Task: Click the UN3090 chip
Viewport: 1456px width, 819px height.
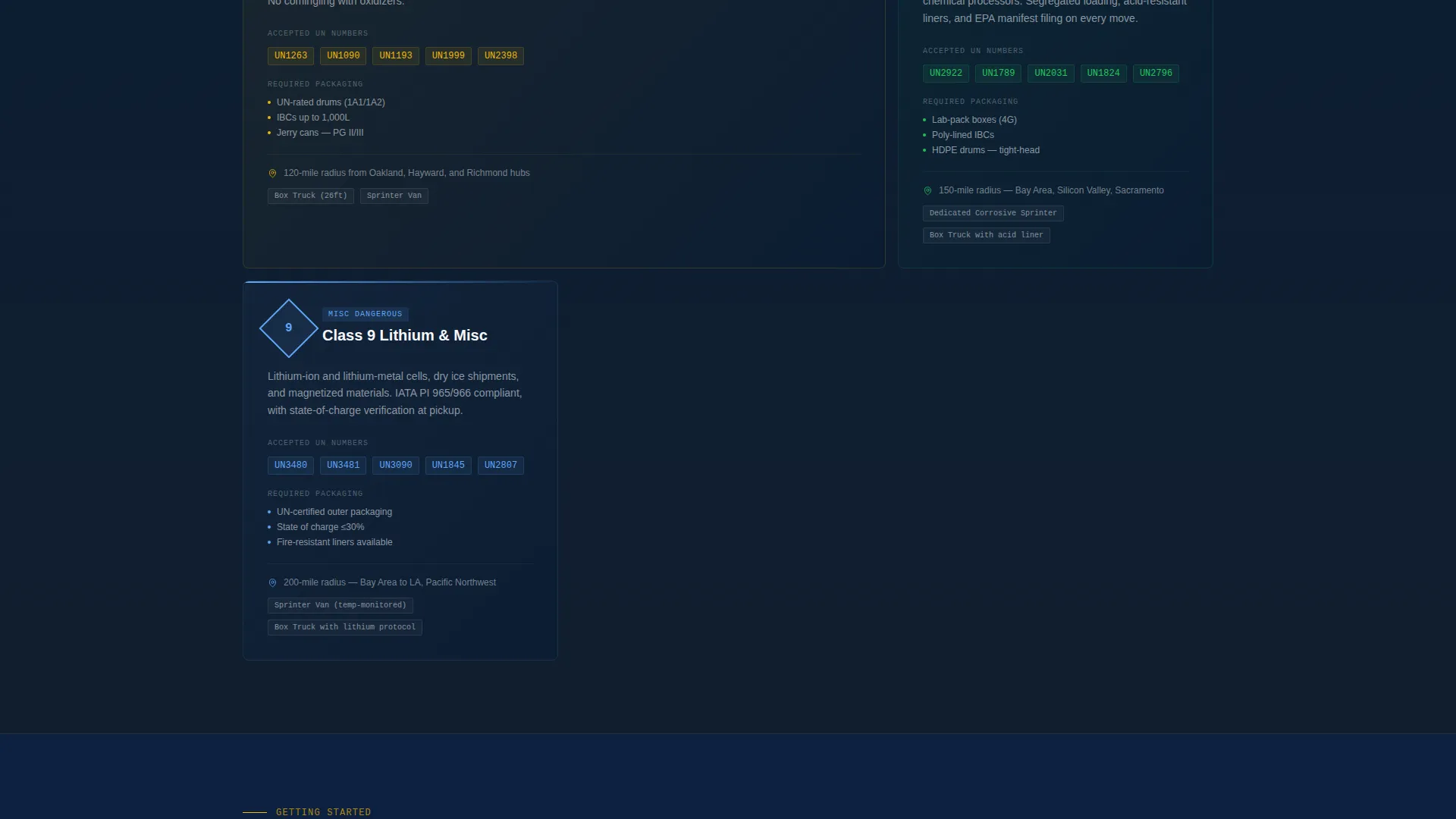Action: pos(396,466)
